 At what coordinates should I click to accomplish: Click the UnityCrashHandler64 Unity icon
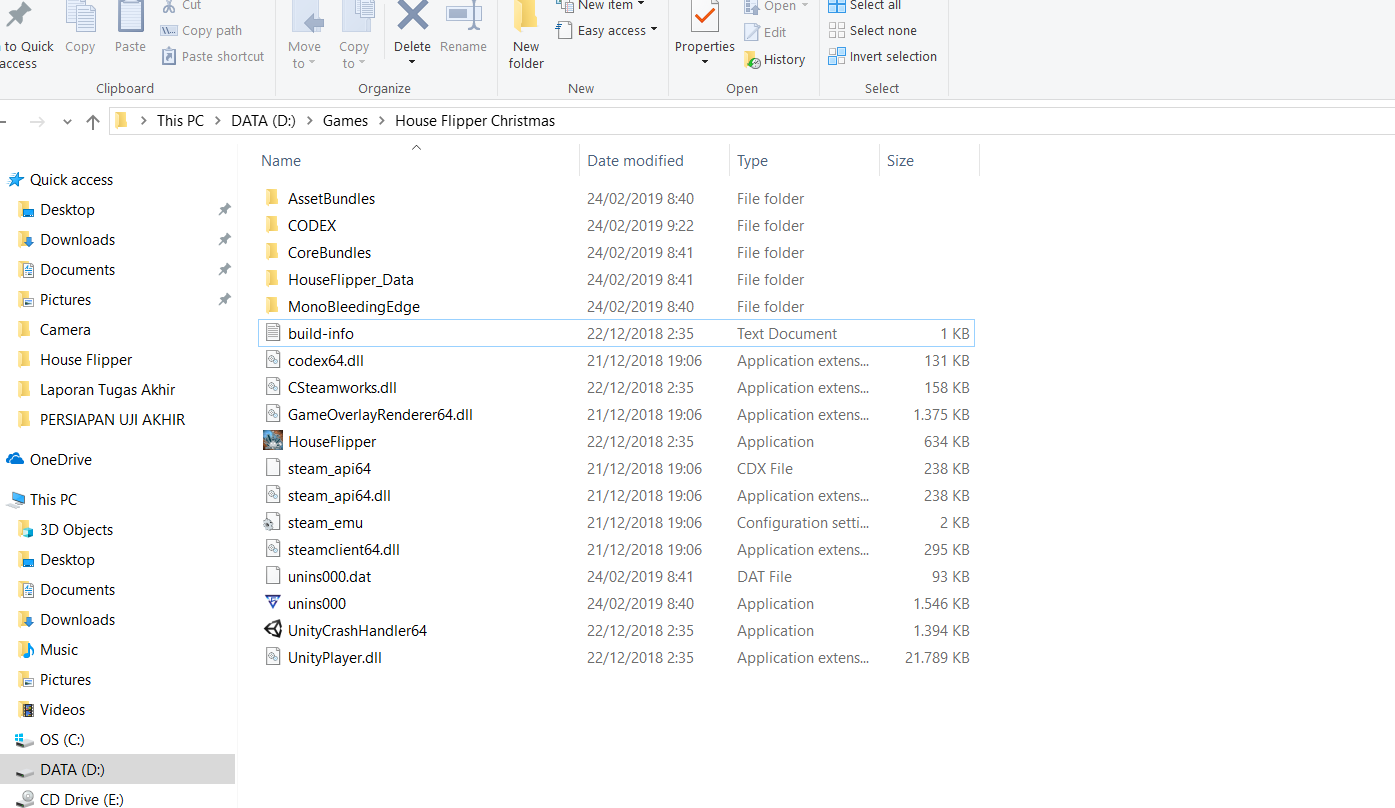[273, 630]
